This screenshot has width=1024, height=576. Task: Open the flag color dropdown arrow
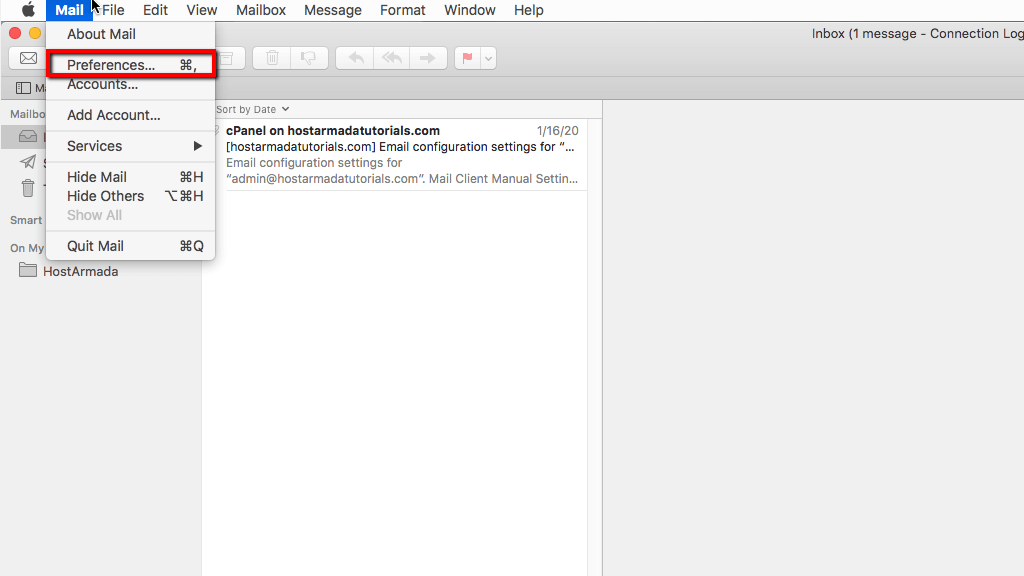point(488,58)
